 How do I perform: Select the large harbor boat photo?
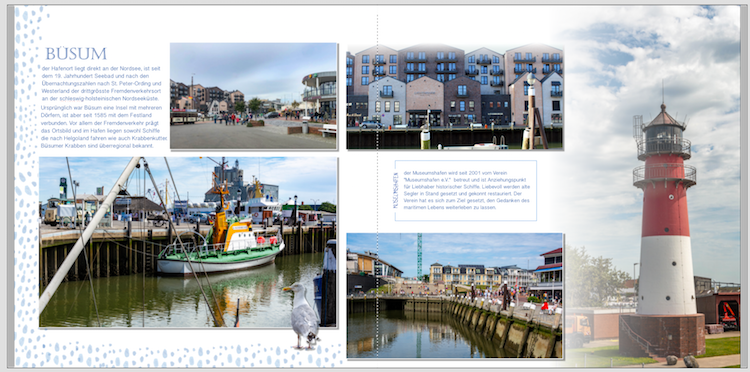tap(188, 242)
